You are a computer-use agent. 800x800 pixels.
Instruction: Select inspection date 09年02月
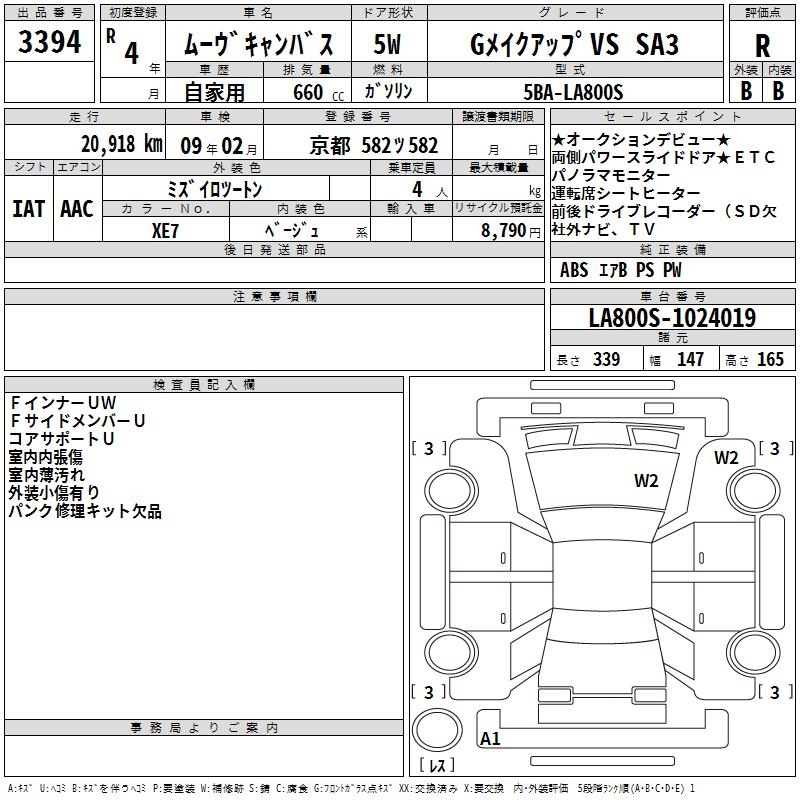219,146
